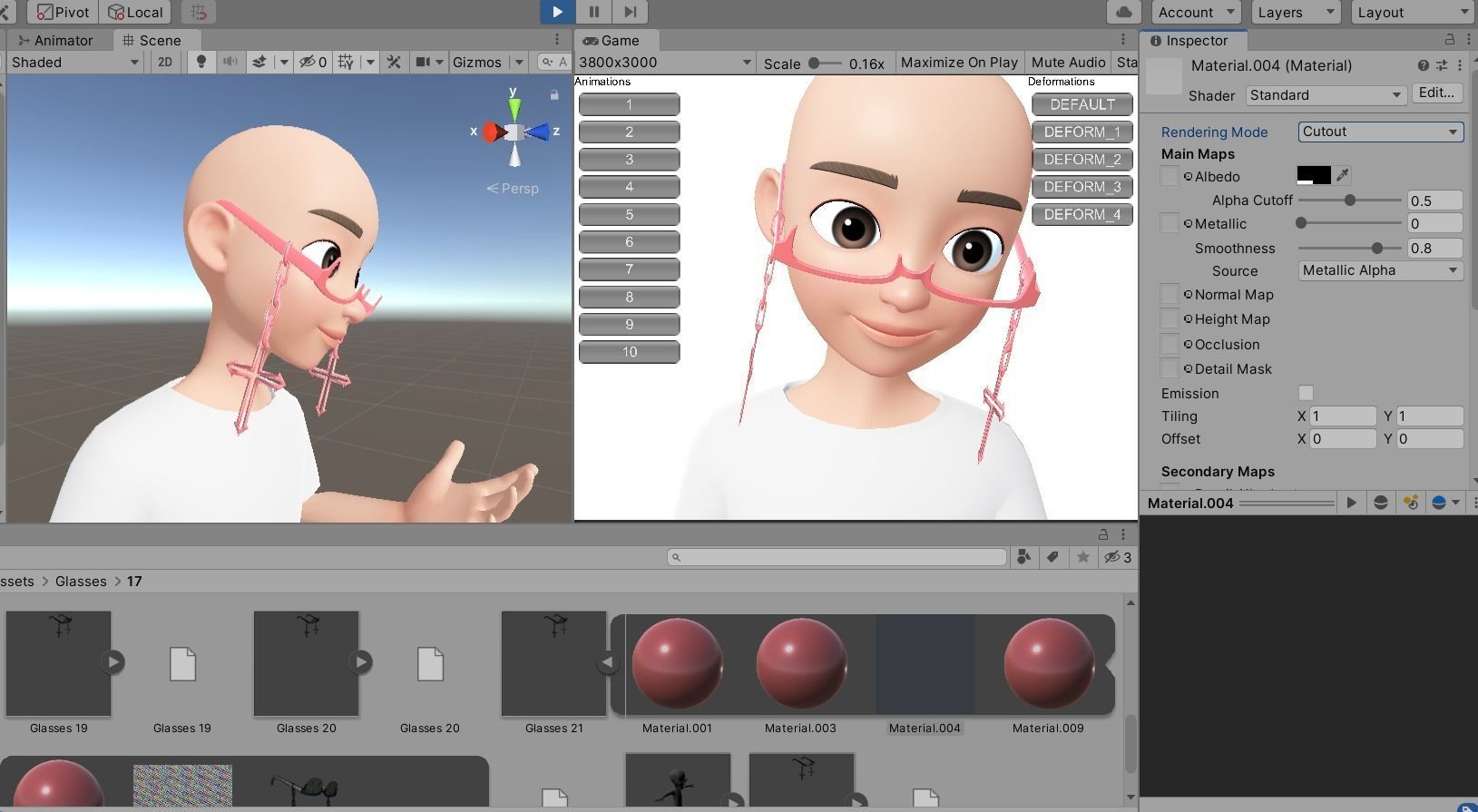Viewport: 1478px width, 812px height.
Task: Change preview shape sphere icon
Action: point(1381,503)
